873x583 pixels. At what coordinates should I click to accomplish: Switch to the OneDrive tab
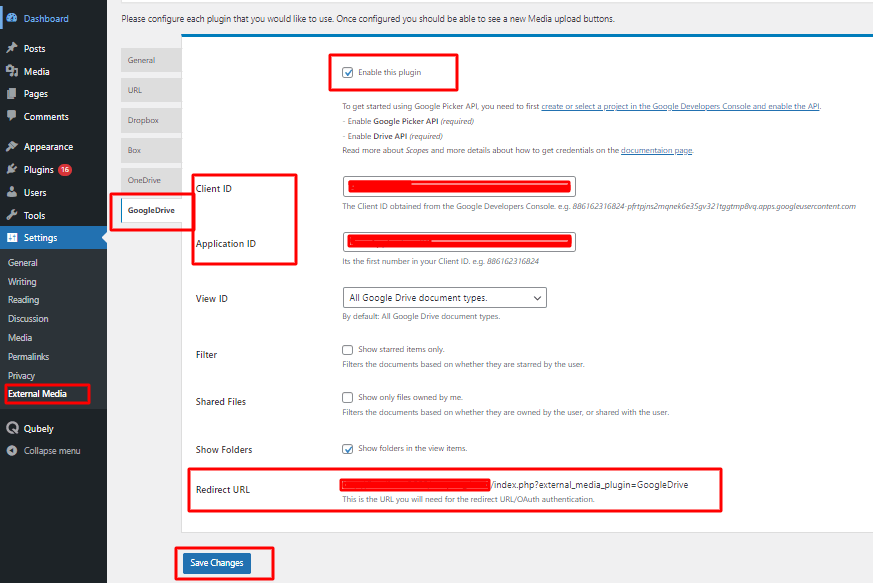click(x=151, y=180)
